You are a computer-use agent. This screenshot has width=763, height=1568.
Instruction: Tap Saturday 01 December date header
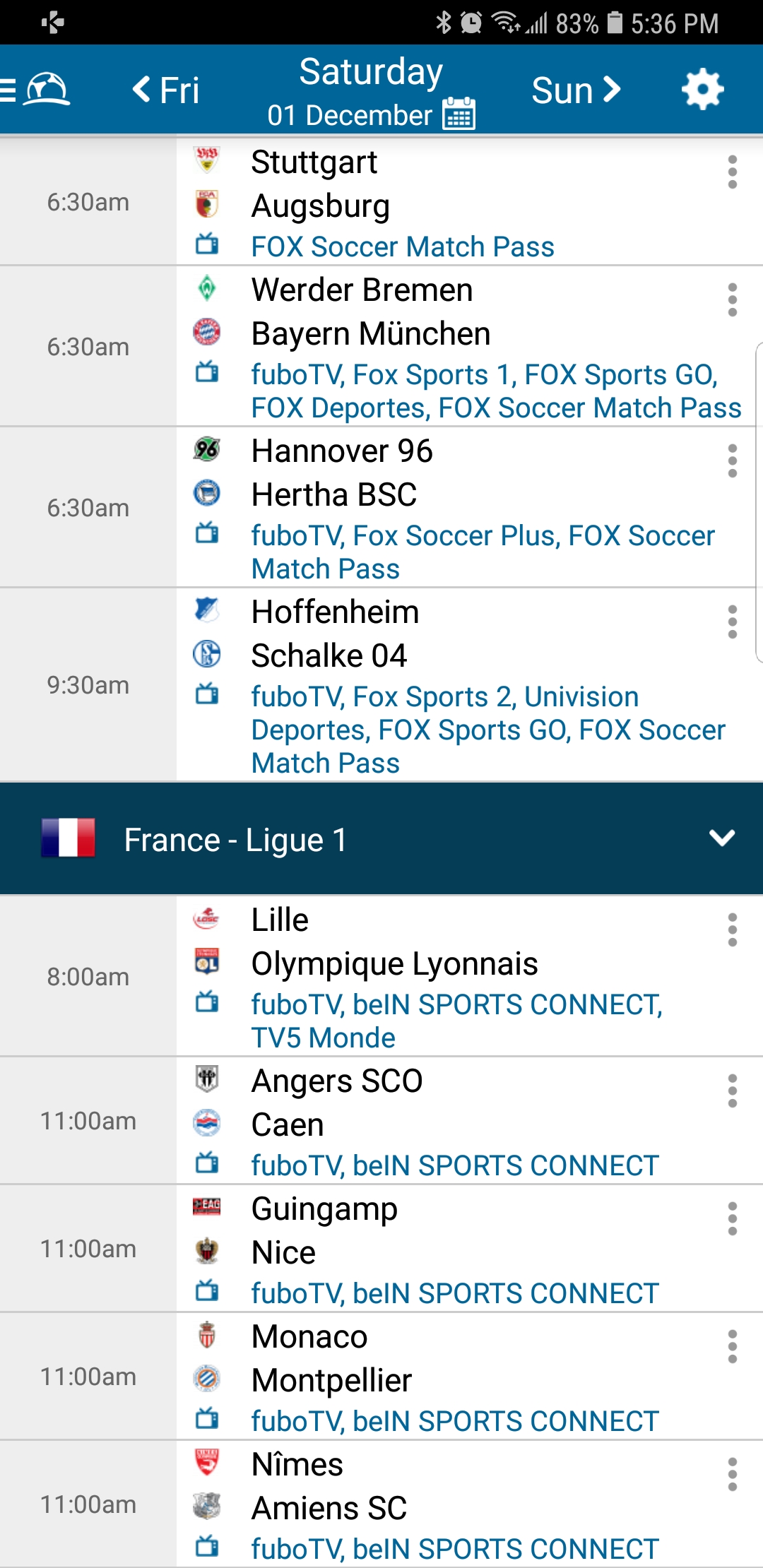pyautogui.click(x=370, y=90)
